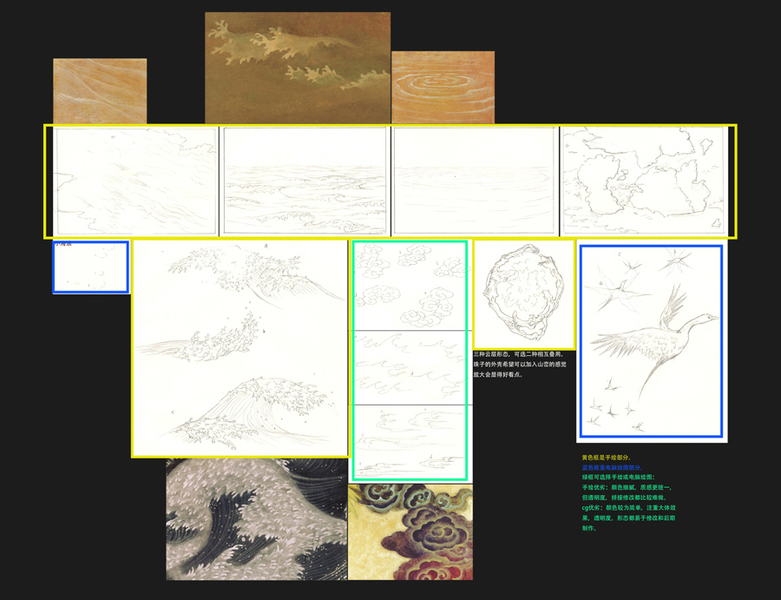The width and height of the screenshot is (781, 600).
Task: Open the calm ripple water pencil sketch
Action: pos(474,181)
